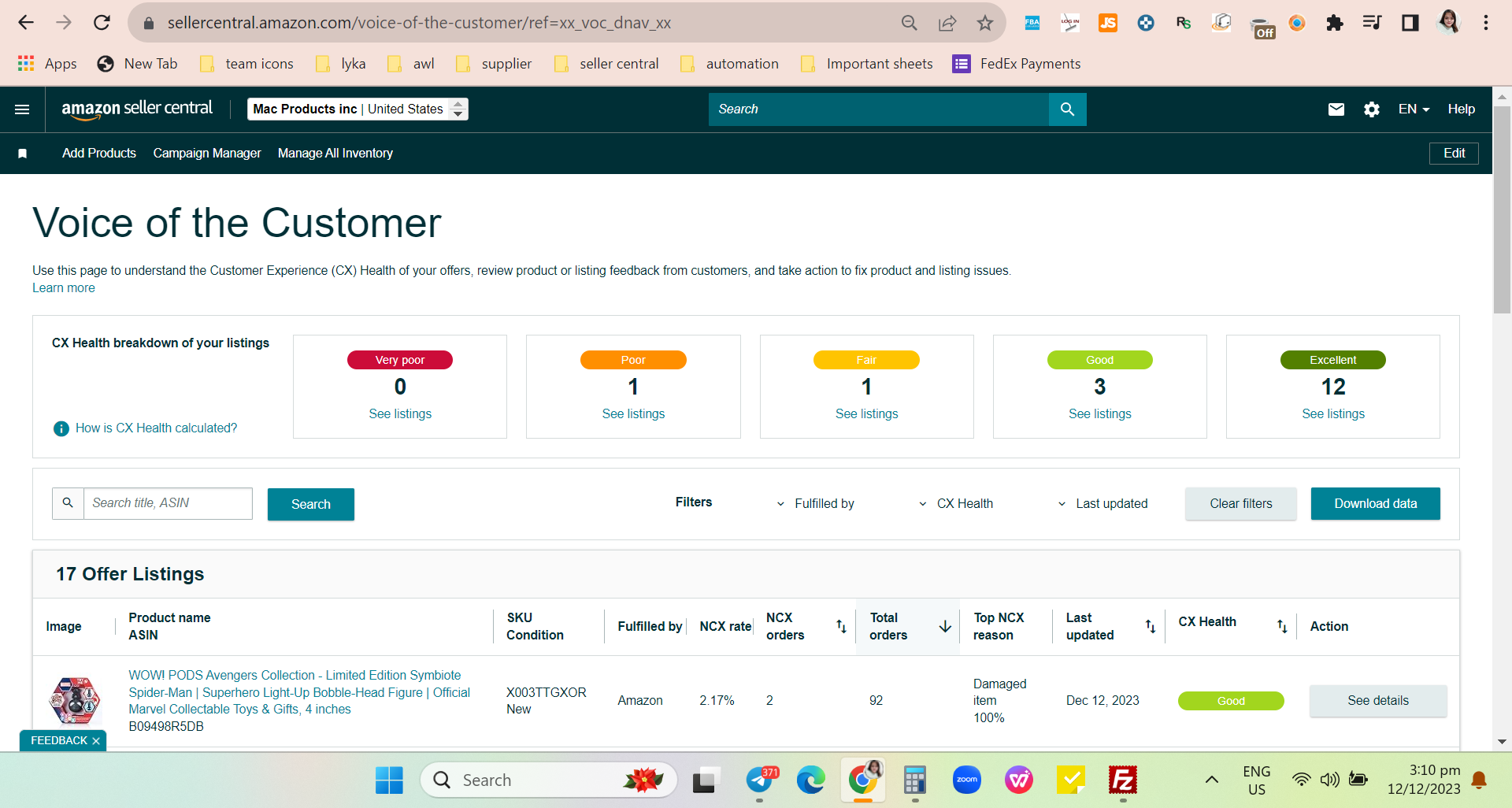Open FileZilla from the taskbar
The height and width of the screenshot is (808, 1512).
(1123, 780)
